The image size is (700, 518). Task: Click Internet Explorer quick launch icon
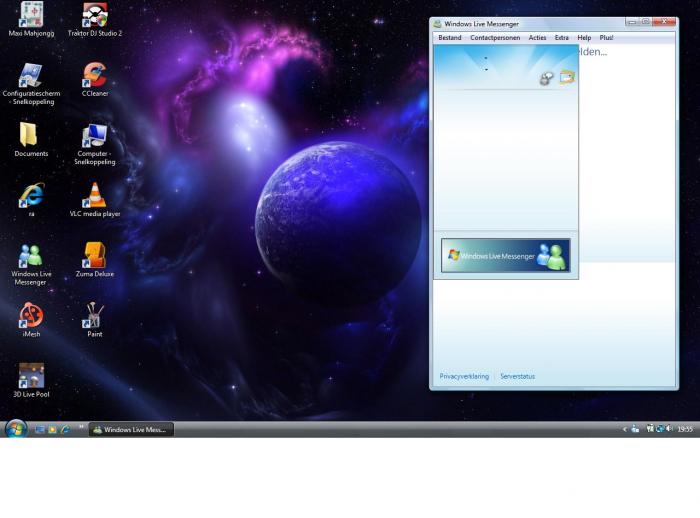[x=66, y=429]
